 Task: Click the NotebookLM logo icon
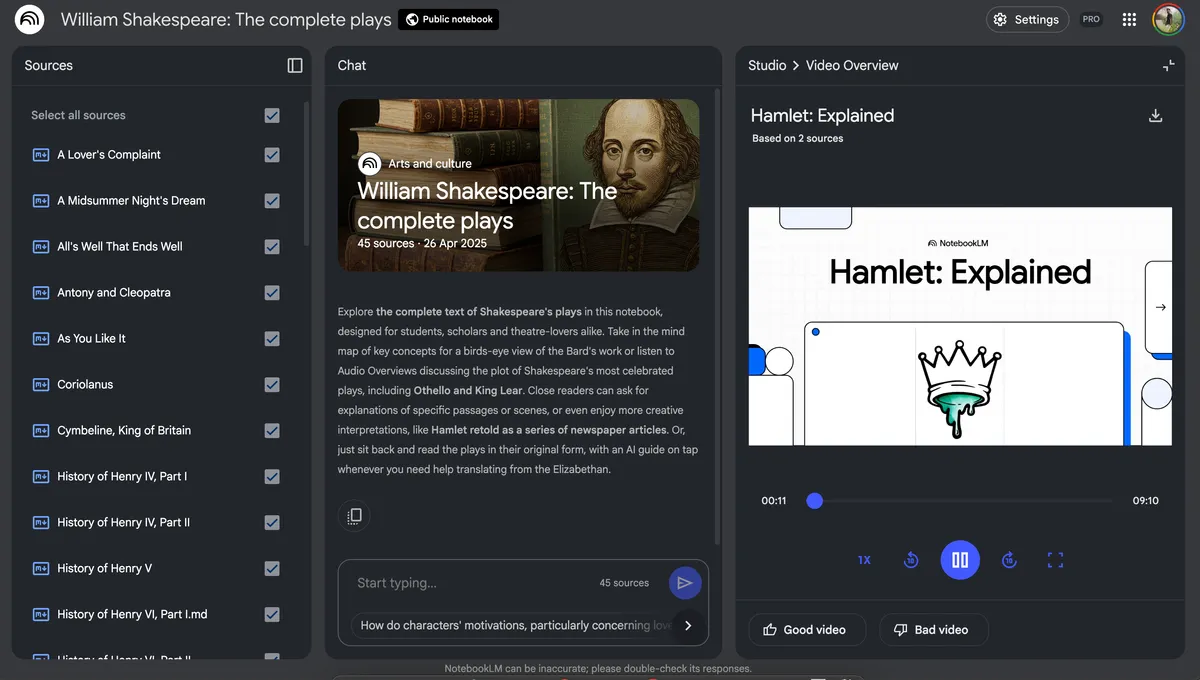pos(30,20)
